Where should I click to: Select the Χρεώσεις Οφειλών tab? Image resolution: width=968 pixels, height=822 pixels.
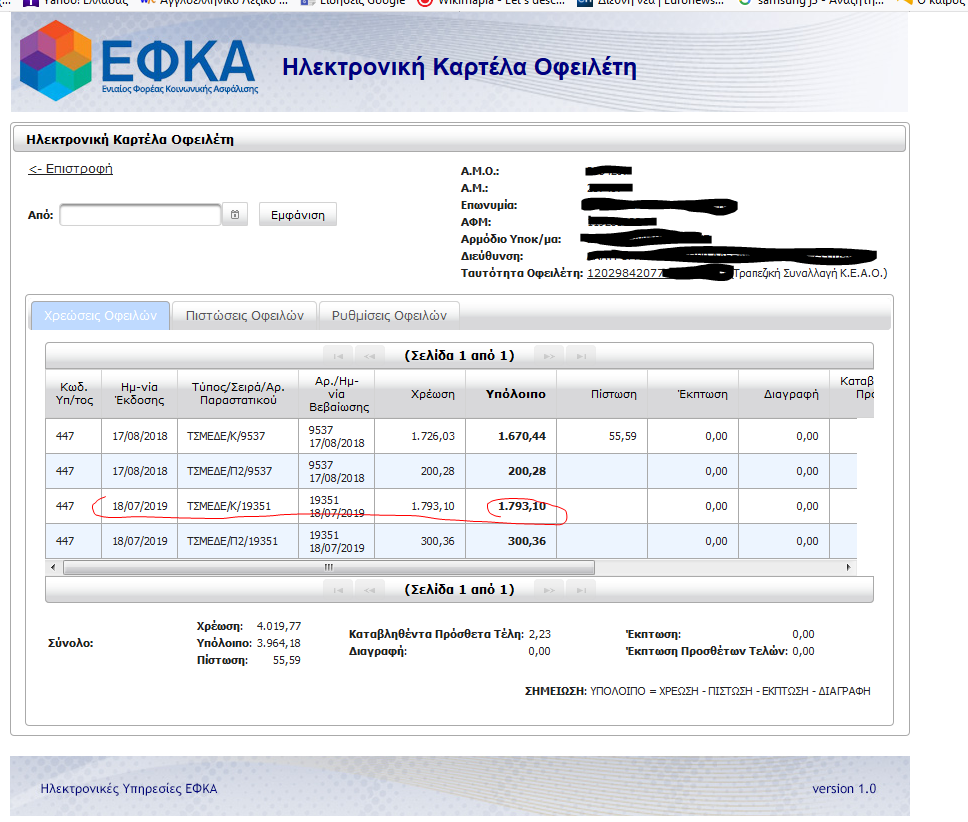point(101,315)
